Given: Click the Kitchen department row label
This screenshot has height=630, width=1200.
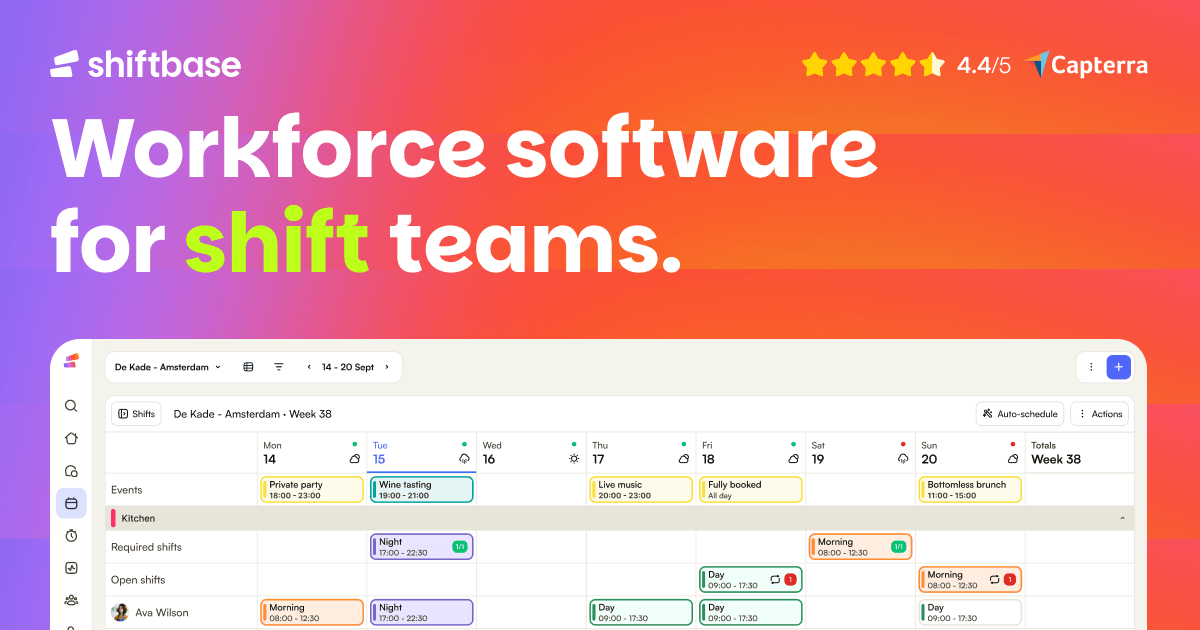Looking at the screenshot, I should tap(138, 518).
